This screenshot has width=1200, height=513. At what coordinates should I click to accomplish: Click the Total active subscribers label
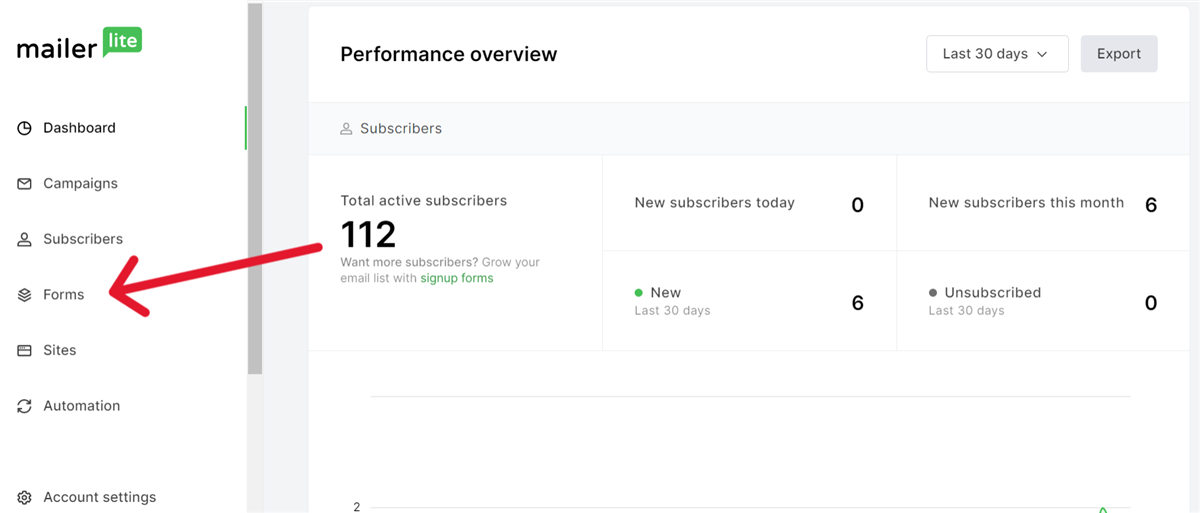click(x=424, y=201)
